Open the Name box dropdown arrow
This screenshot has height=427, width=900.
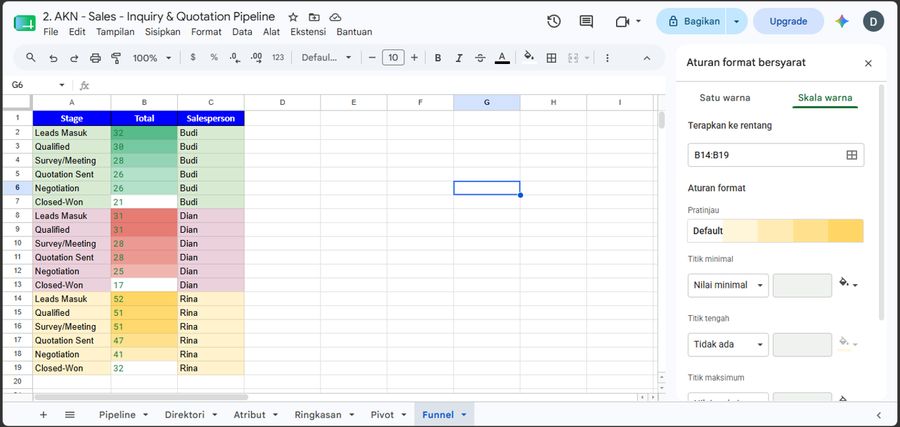coord(62,85)
